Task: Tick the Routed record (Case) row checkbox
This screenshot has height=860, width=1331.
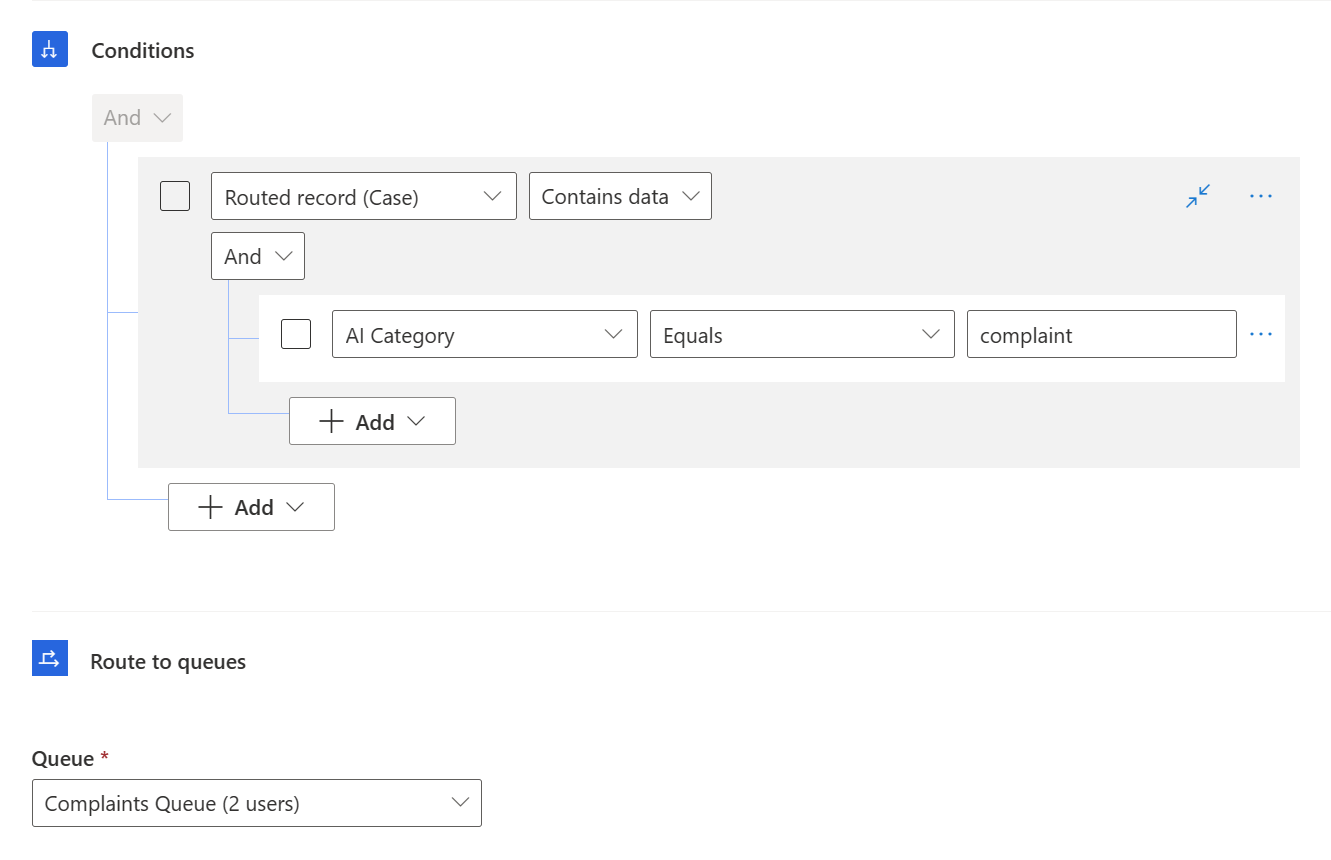Action: 175,196
